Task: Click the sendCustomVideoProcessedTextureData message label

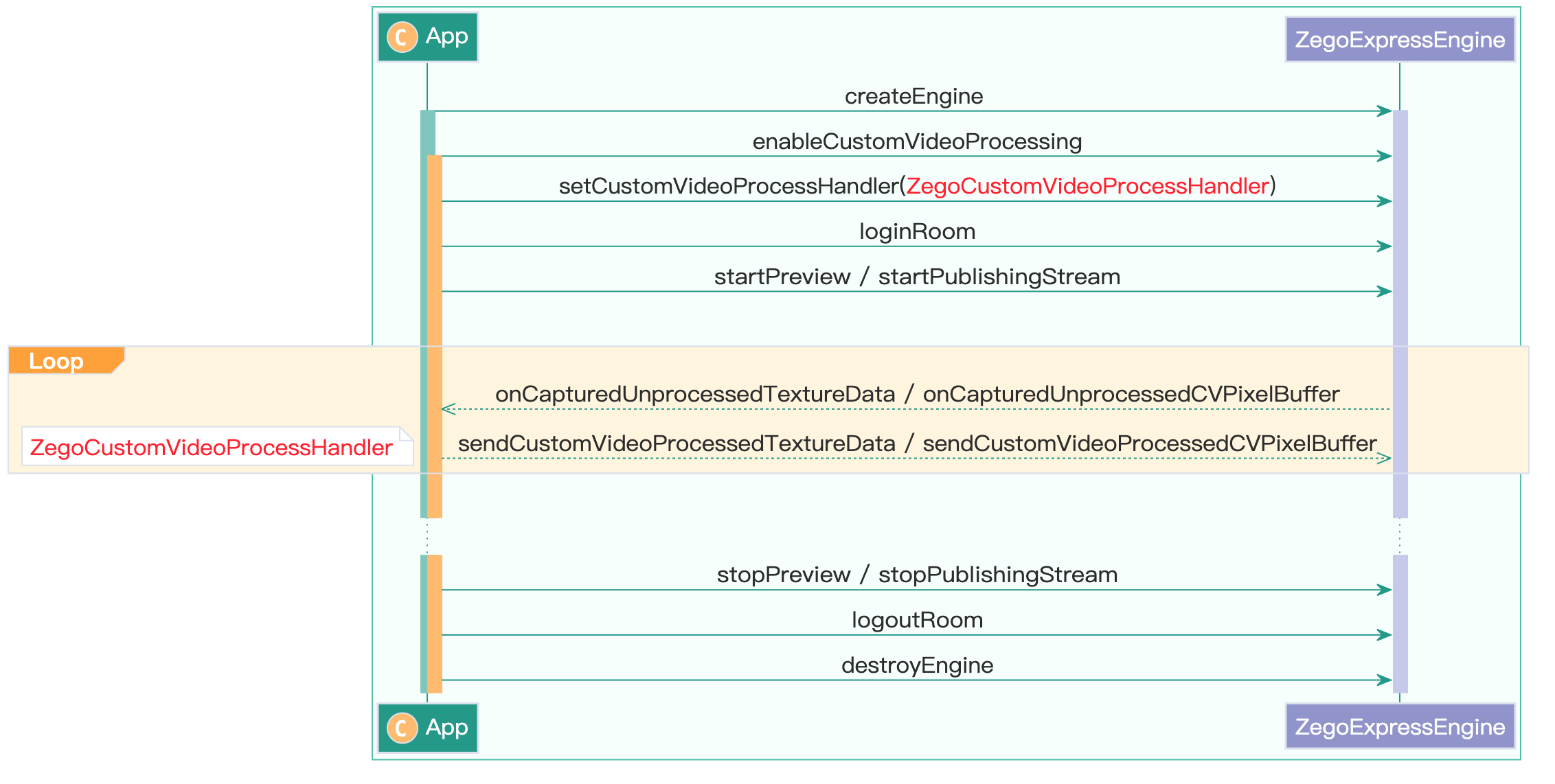Action: click(x=677, y=443)
